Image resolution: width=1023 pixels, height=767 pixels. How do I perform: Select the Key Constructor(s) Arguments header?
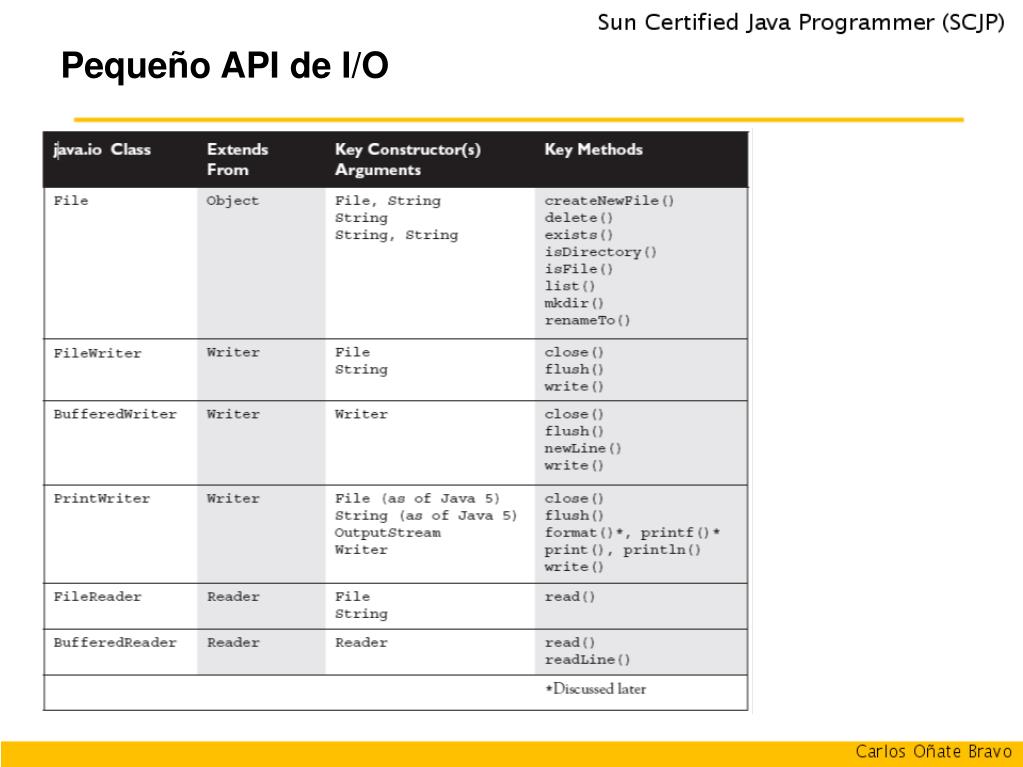(408, 159)
